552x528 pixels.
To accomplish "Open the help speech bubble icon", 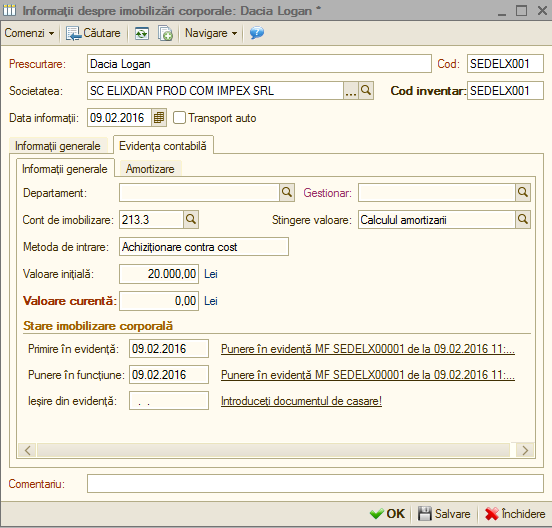I will coord(257,33).
